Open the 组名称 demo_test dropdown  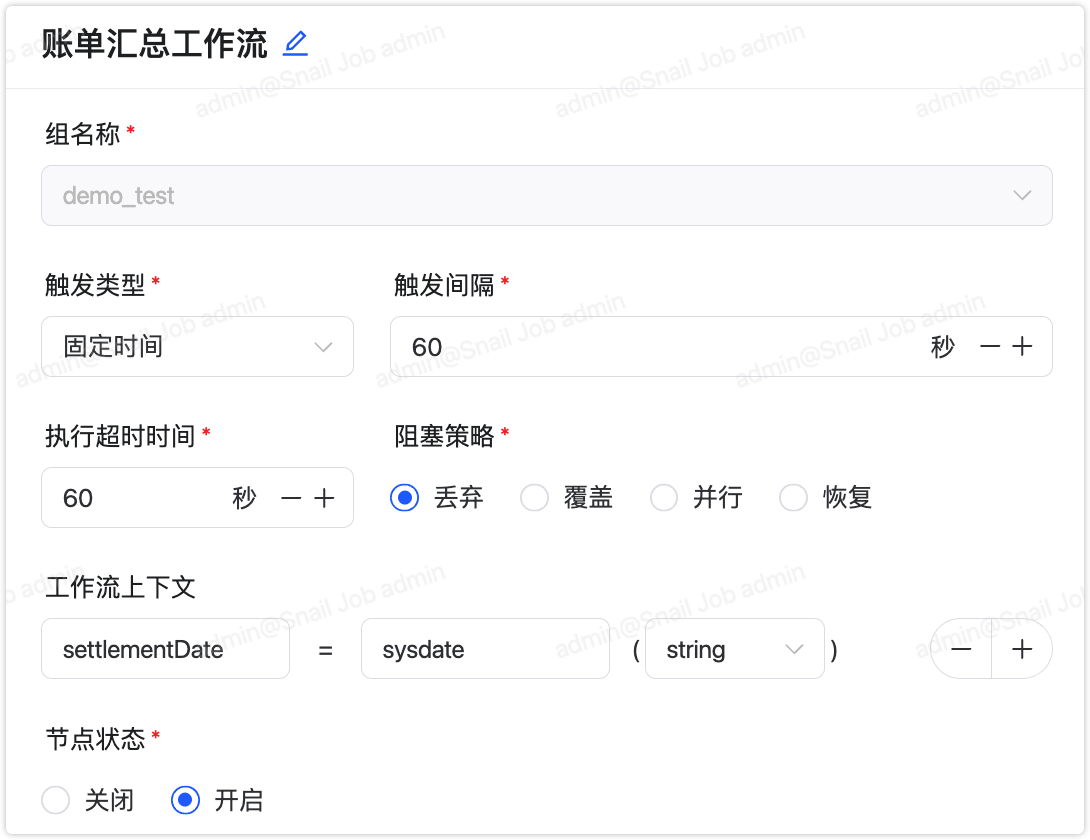click(x=546, y=195)
